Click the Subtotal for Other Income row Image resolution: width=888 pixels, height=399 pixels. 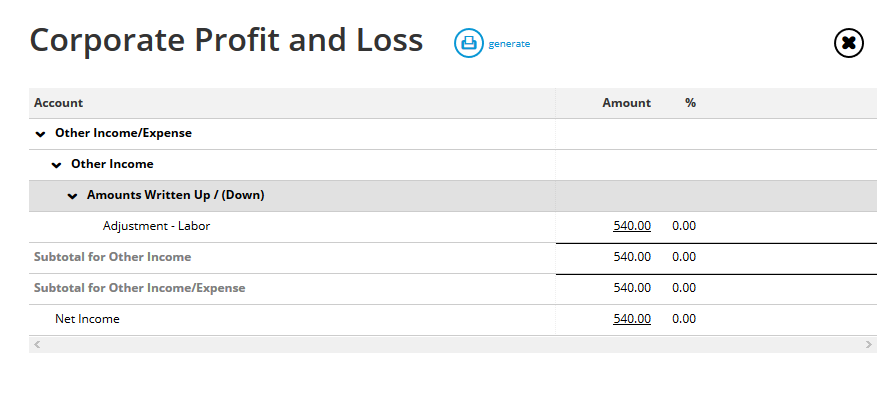452,258
